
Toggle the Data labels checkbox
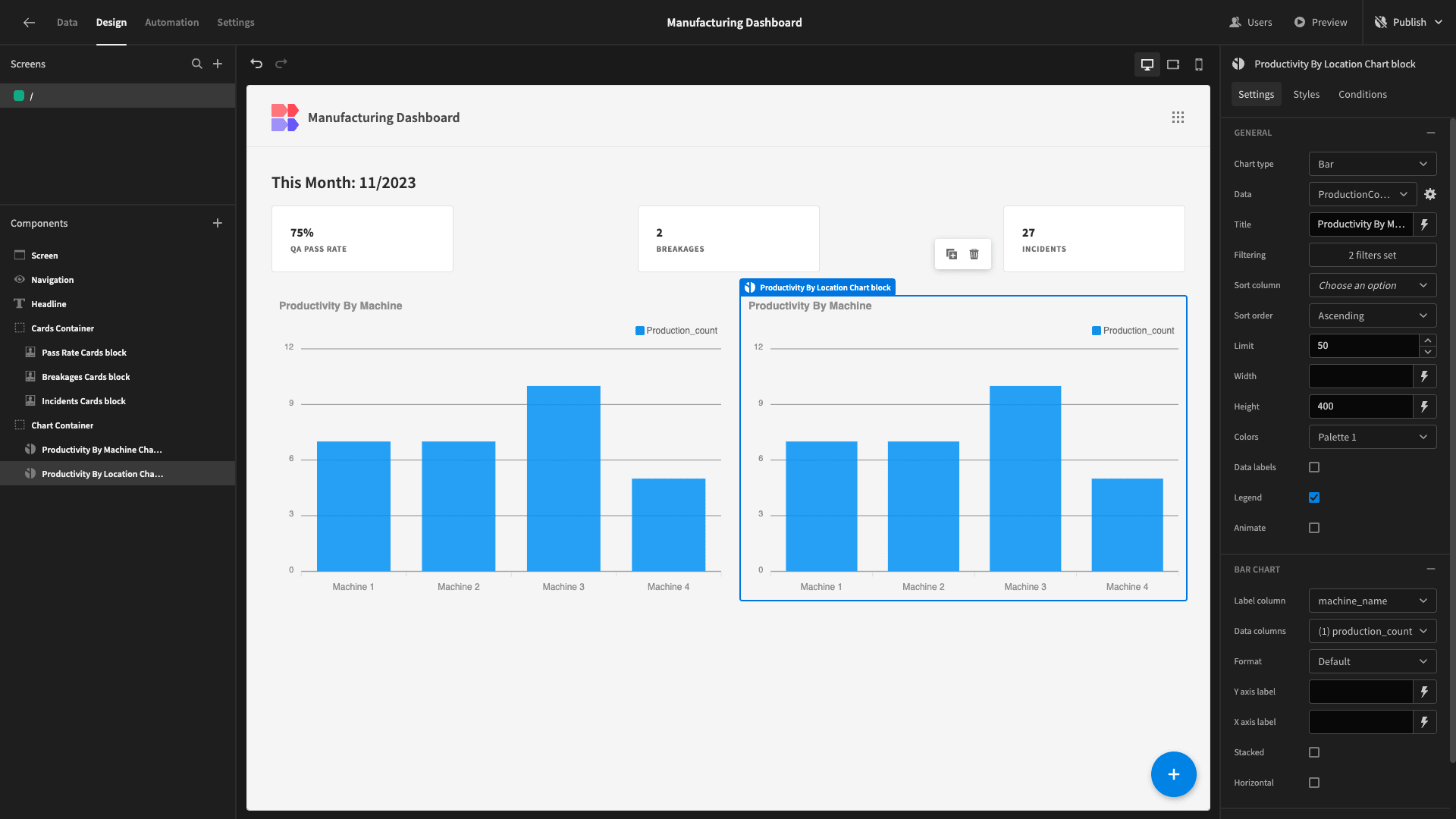point(1314,467)
